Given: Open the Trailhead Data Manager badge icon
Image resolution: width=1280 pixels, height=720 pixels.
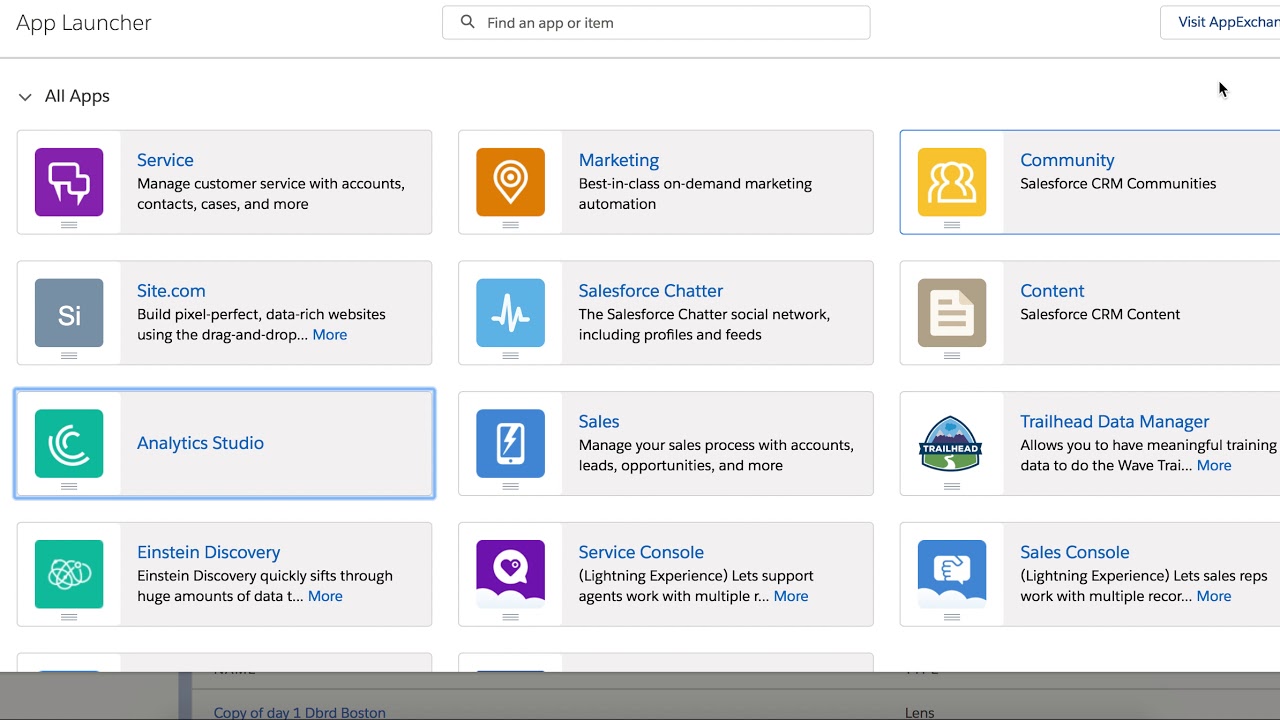Looking at the screenshot, I should (952, 443).
